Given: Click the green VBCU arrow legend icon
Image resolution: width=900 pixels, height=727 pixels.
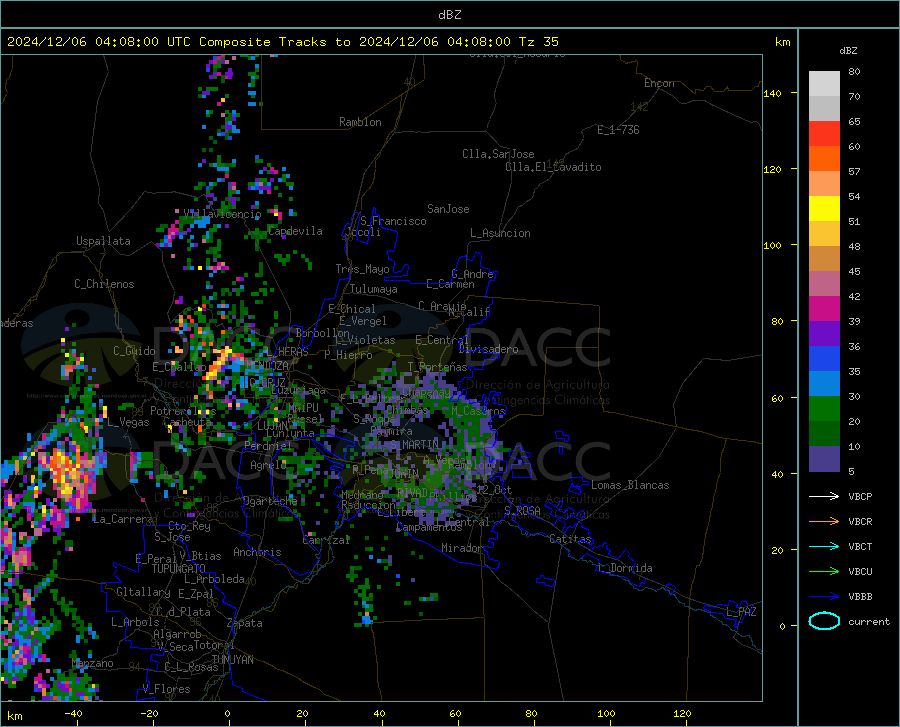Looking at the screenshot, I should 824,571.
